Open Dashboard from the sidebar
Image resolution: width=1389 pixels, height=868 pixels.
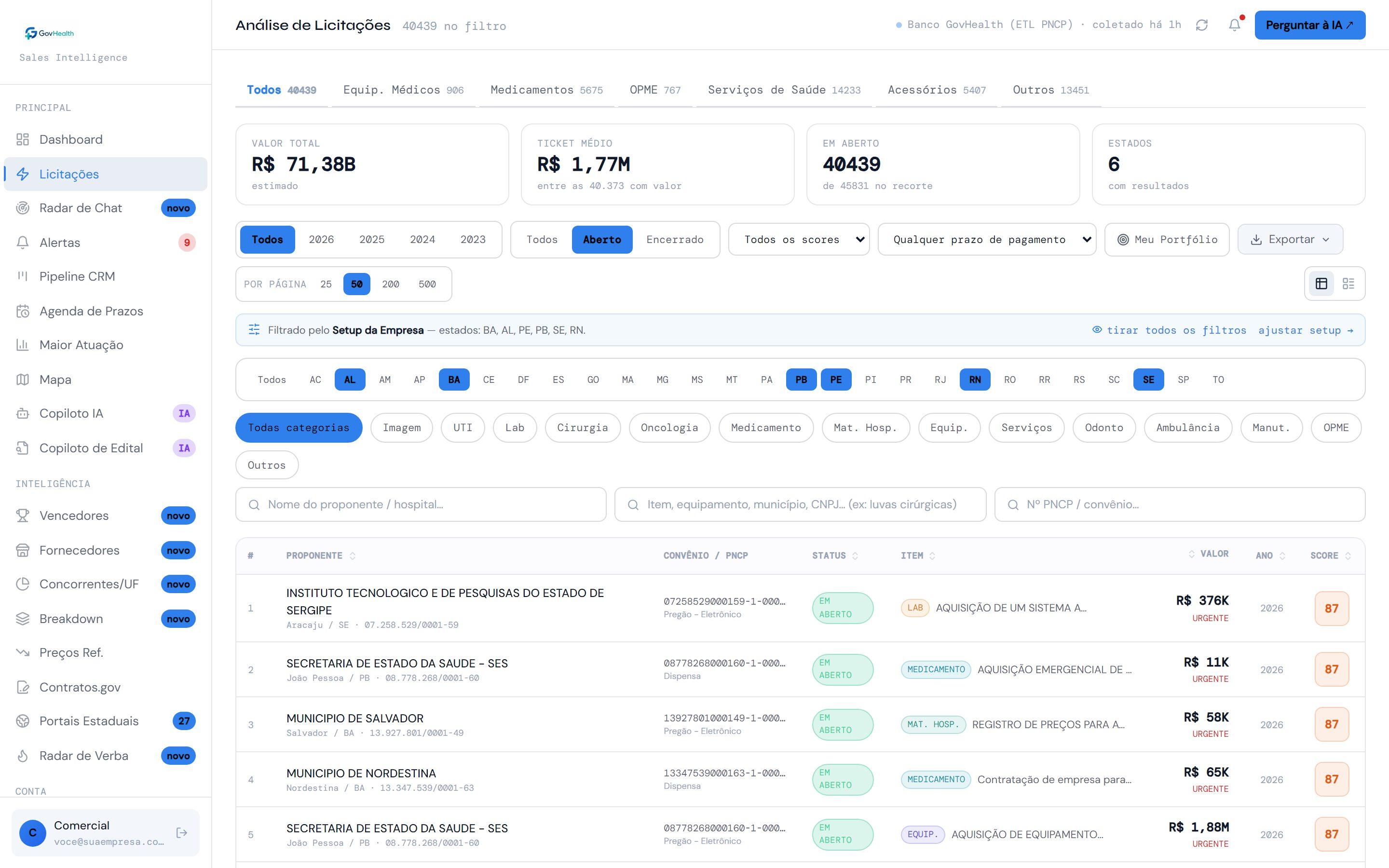click(x=106, y=139)
